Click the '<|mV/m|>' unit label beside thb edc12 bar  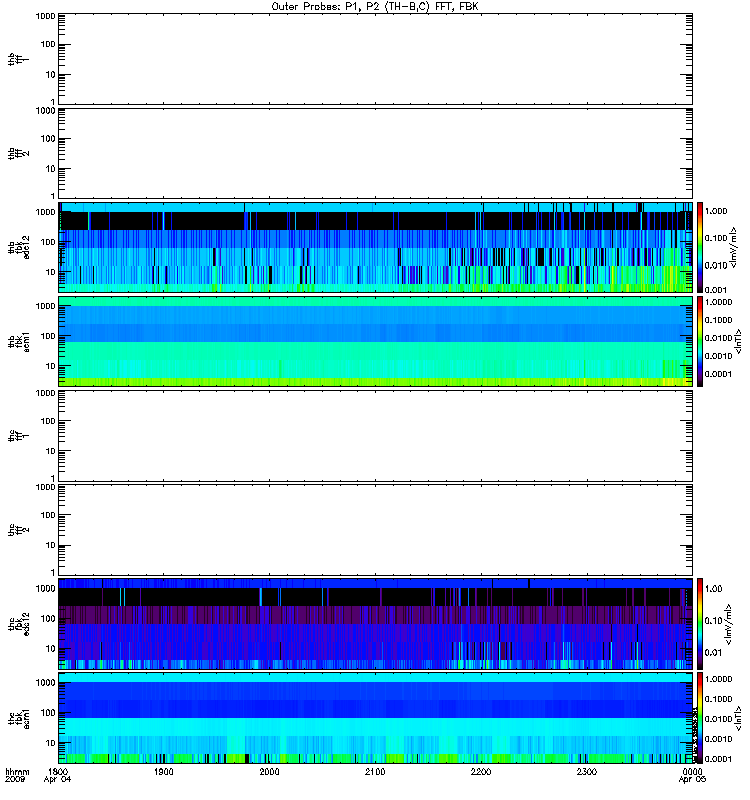coord(733,247)
